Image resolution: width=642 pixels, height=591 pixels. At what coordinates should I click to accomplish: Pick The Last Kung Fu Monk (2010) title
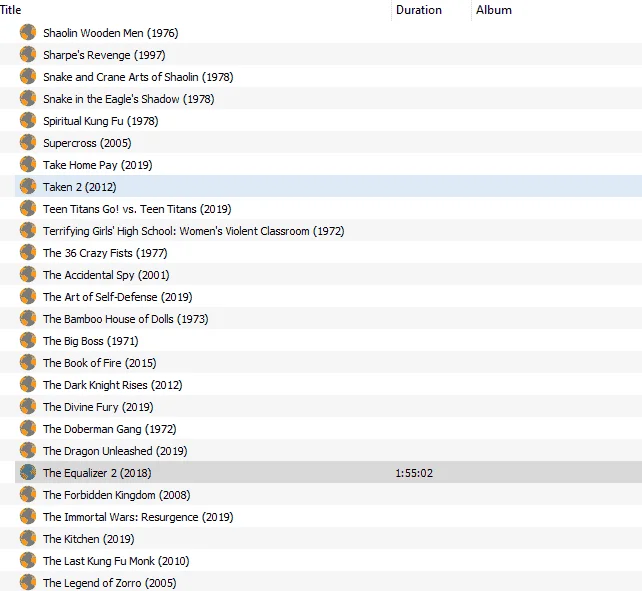click(116, 561)
